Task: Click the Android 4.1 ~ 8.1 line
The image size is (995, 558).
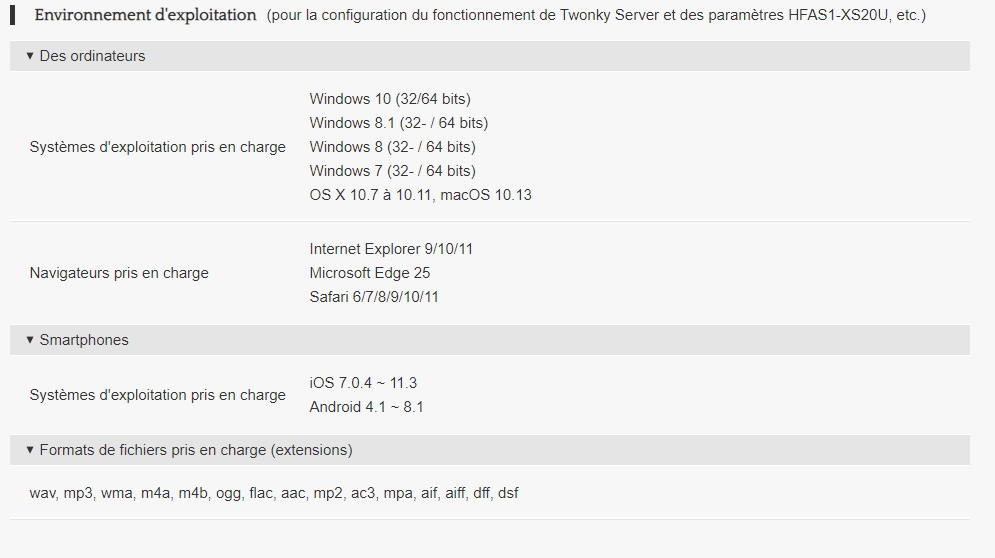Action: [366, 407]
